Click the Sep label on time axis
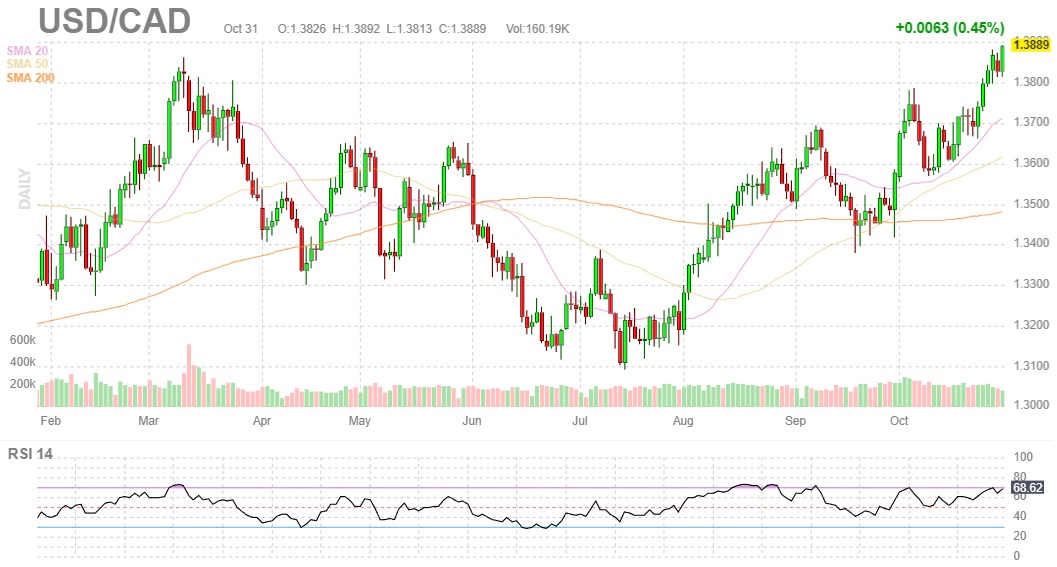The image size is (1057, 567). pyautogui.click(x=795, y=421)
